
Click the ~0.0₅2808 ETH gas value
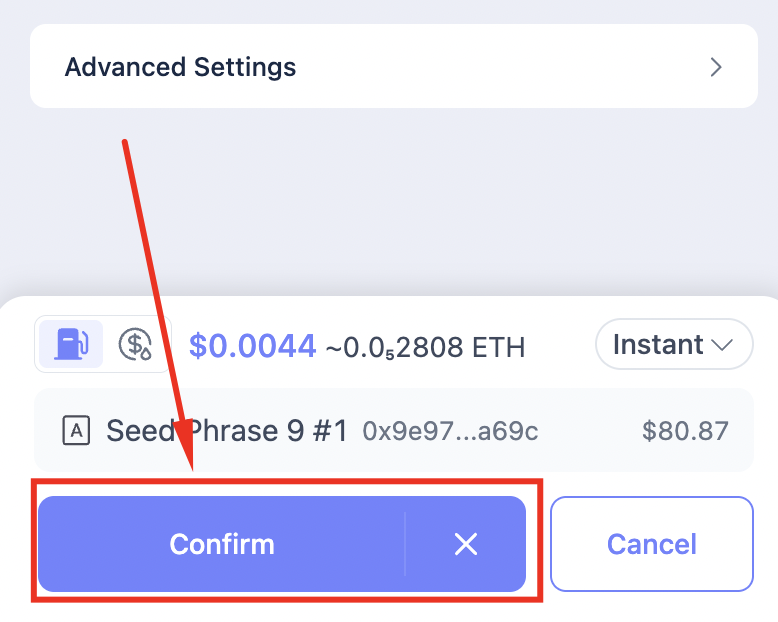[x=425, y=347]
